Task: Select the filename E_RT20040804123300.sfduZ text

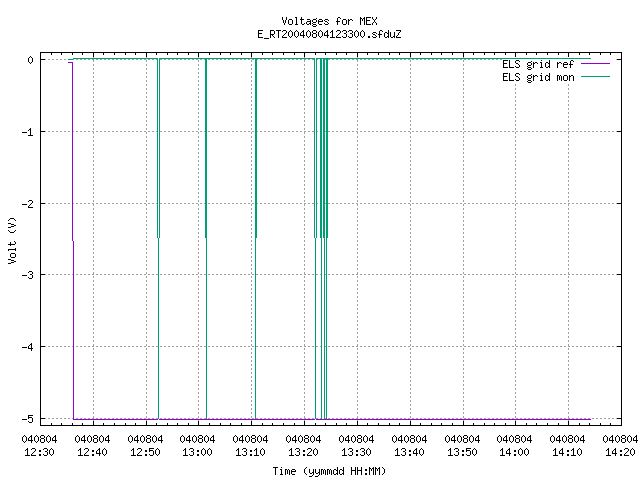Action: click(x=329, y=34)
